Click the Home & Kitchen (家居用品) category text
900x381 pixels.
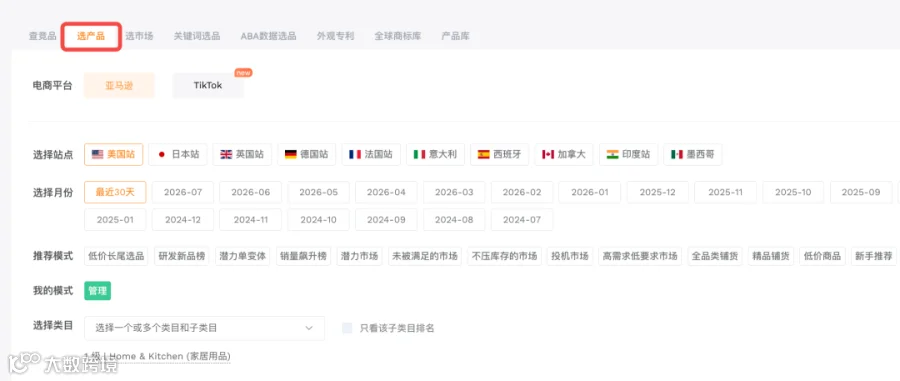[169, 356]
